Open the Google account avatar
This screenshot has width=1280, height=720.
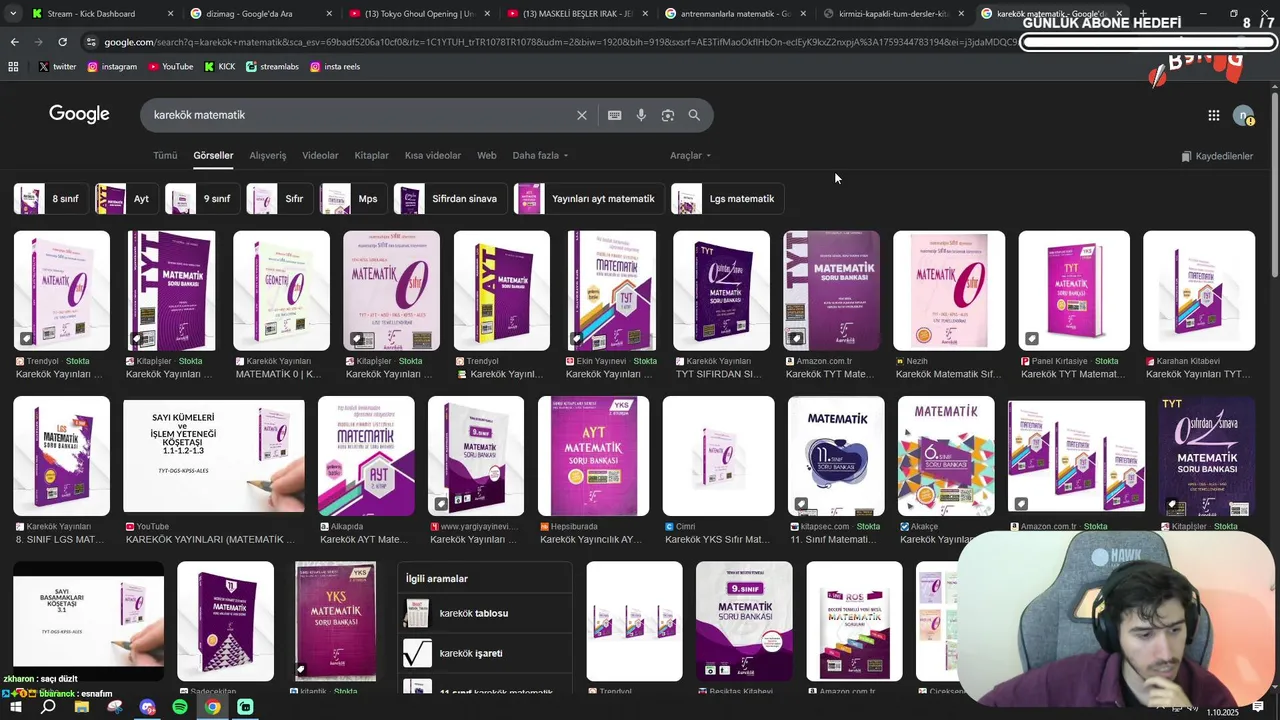[x=1243, y=116]
